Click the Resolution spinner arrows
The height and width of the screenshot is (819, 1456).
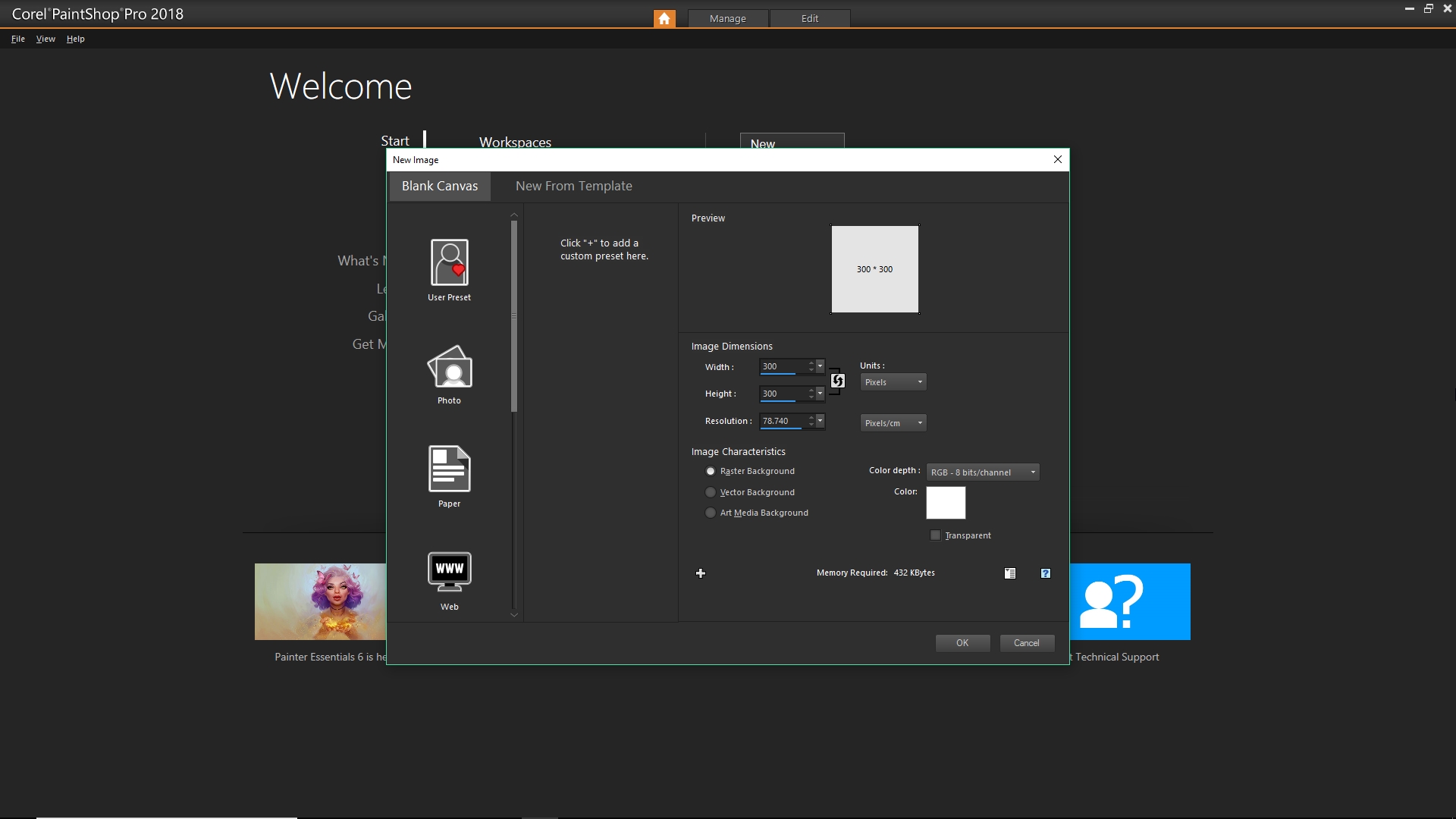(x=811, y=421)
